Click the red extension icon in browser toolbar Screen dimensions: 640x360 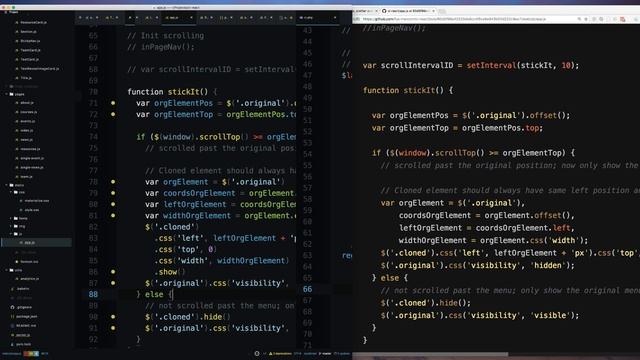click(x=622, y=19)
